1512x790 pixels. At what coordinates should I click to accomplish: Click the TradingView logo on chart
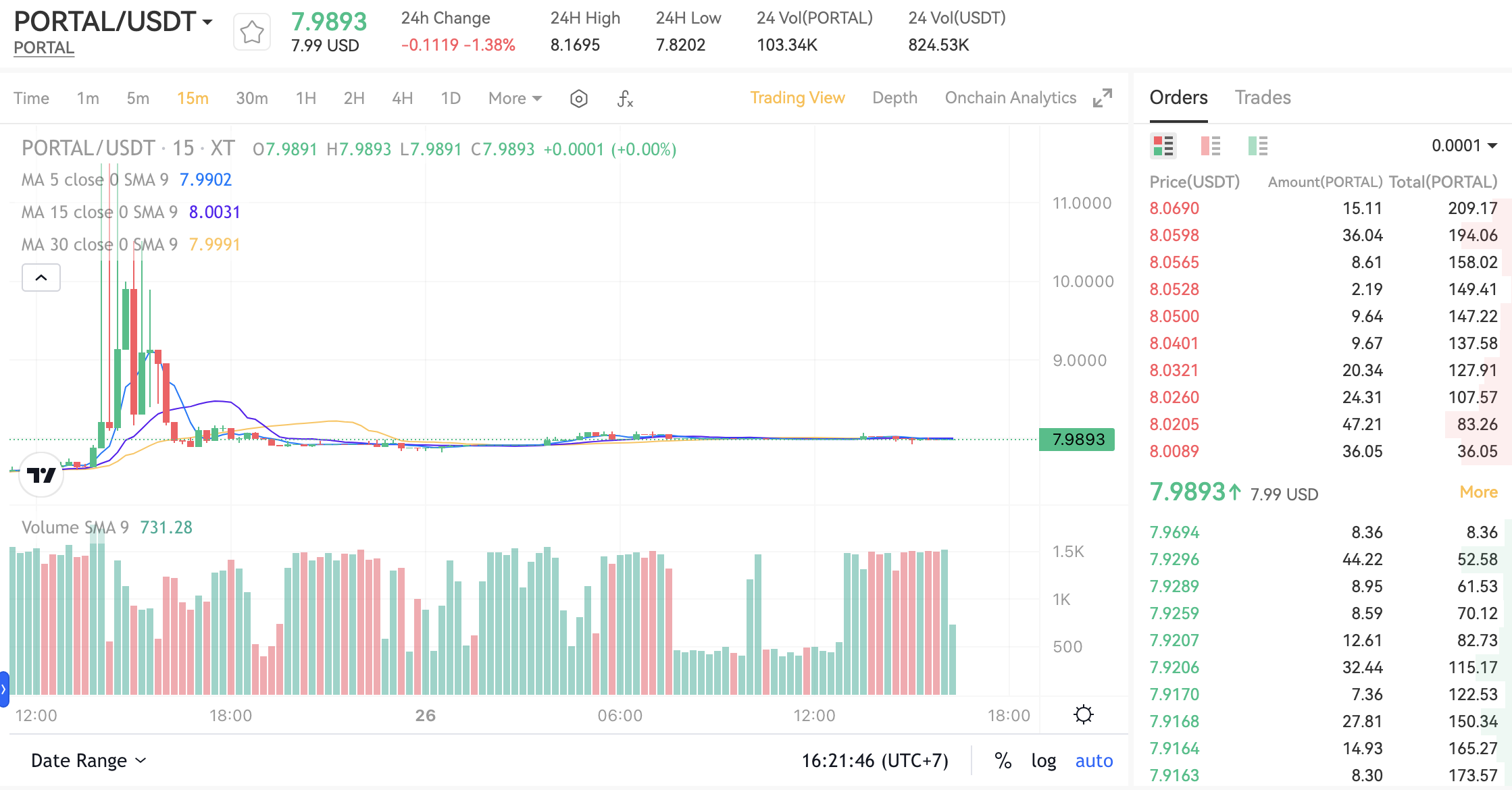click(41, 475)
